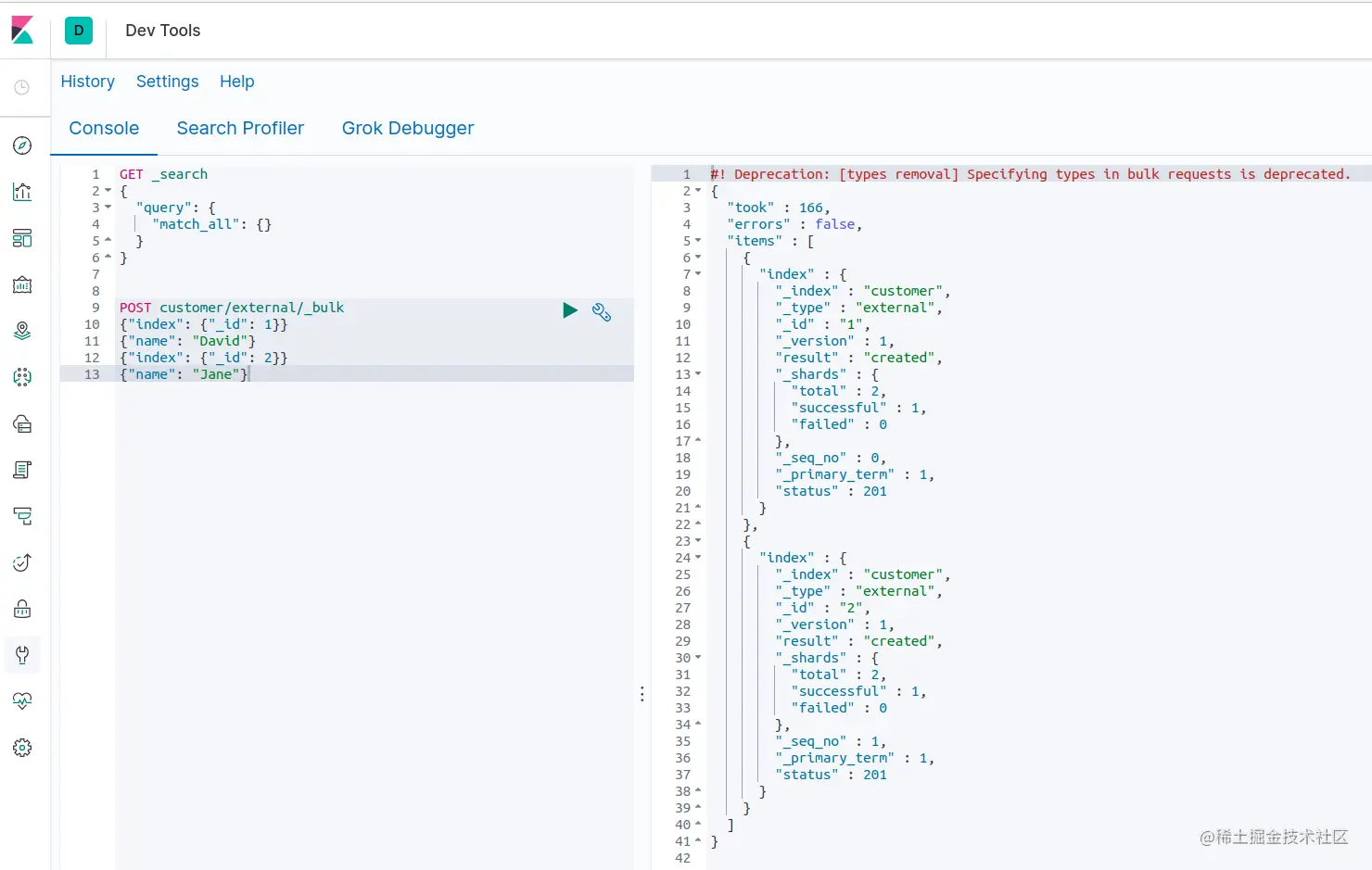This screenshot has width=1372, height=870.
Task: Collapse _shards fold arrow at line 13
Action: 698,374
